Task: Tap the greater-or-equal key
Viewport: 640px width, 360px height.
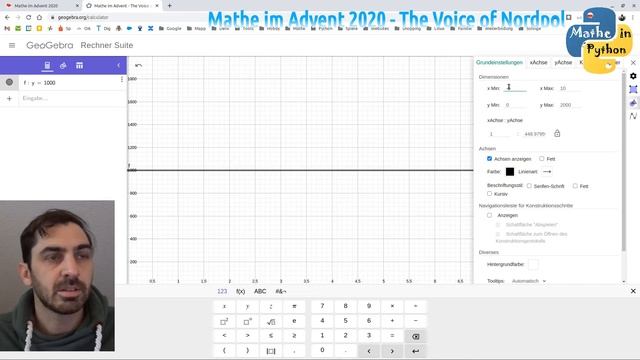Action: (x=294, y=336)
